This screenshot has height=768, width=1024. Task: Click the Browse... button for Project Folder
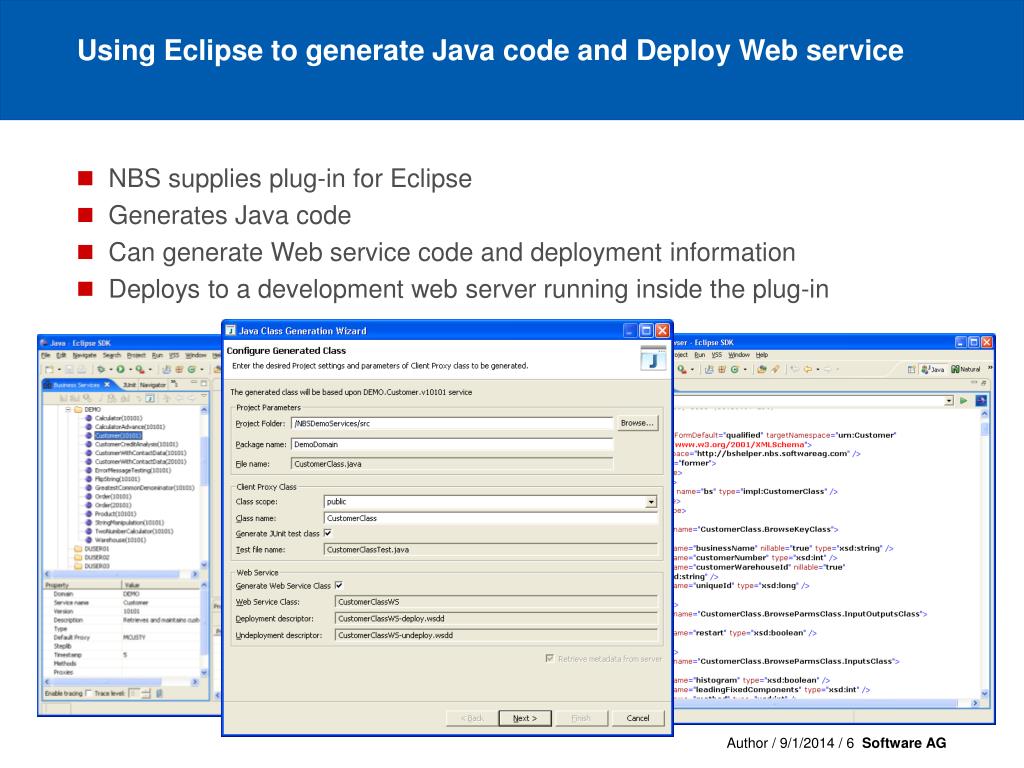pos(637,423)
